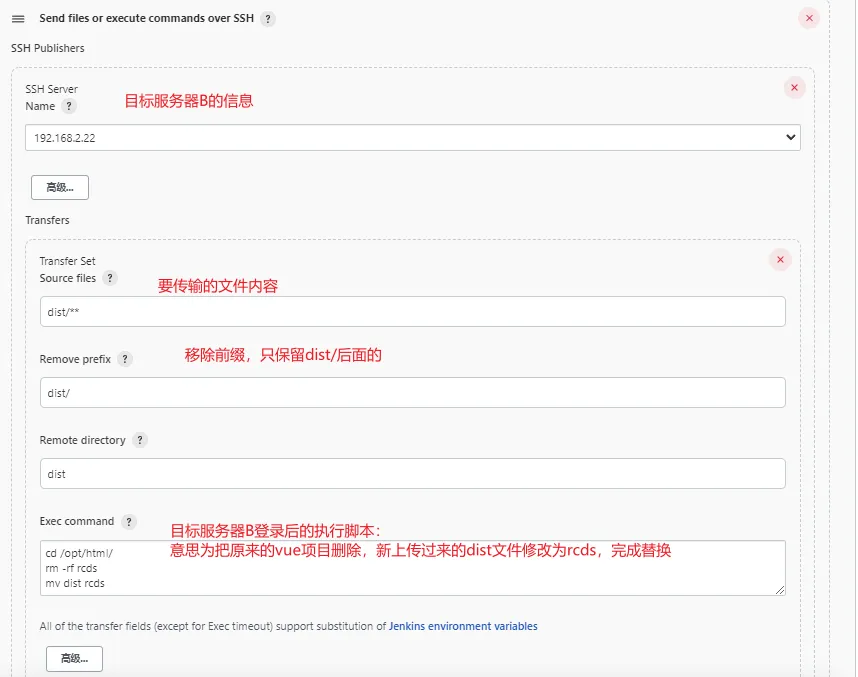Open help icon next to Remove prefix
The width and height of the screenshot is (858, 677).
coord(125,359)
